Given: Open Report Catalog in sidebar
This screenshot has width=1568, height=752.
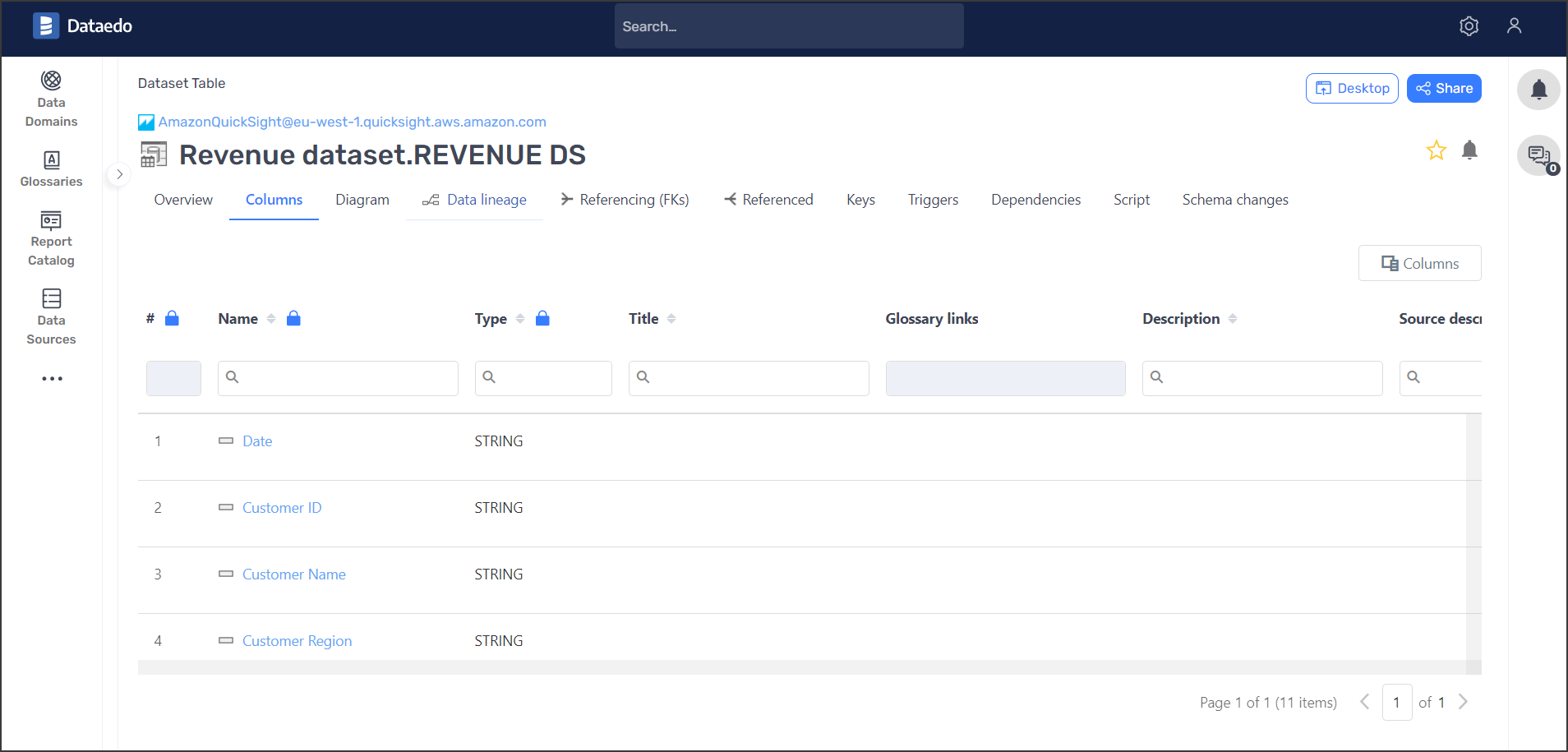Looking at the screenshot, I should click(x=51, y=239).
